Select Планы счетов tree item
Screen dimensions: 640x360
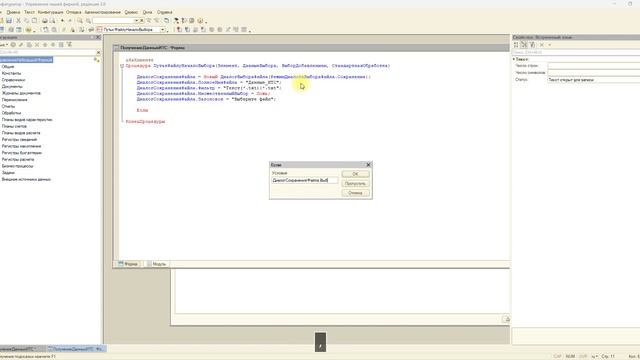pos(14,126)
